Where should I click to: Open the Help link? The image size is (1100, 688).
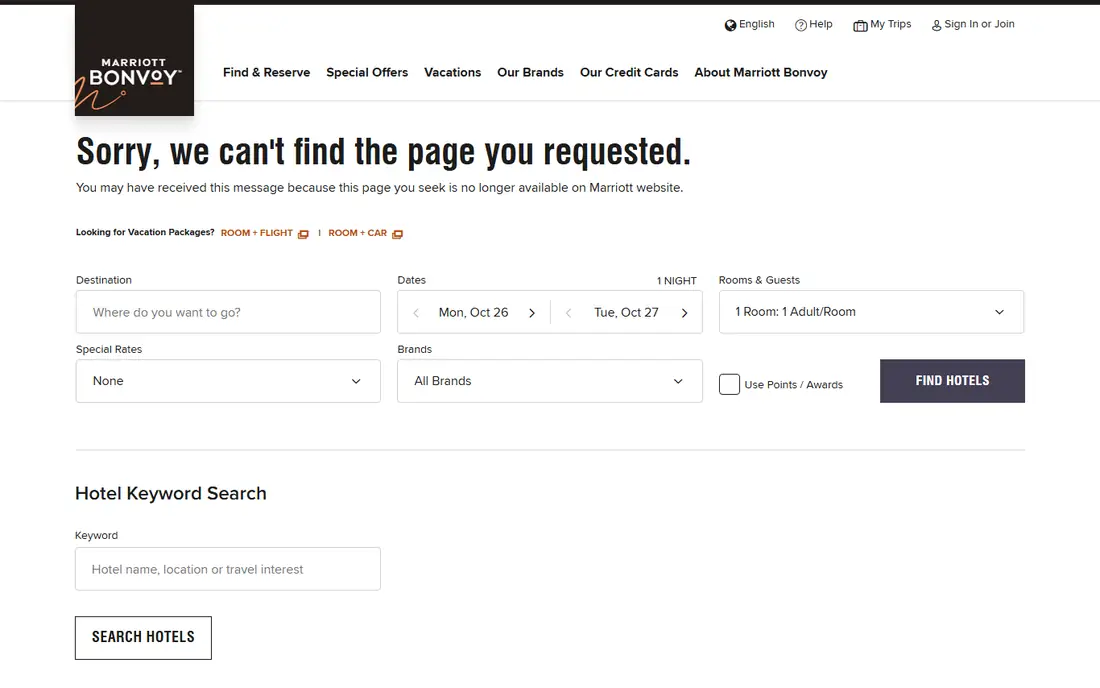tap(821, 24)
